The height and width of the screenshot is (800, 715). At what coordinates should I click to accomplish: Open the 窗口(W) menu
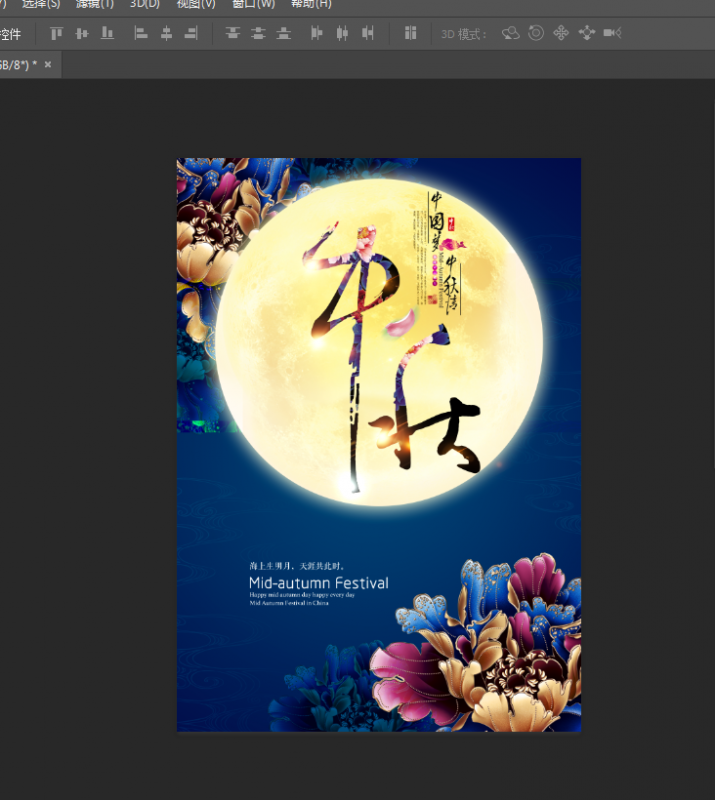point(253,4)
